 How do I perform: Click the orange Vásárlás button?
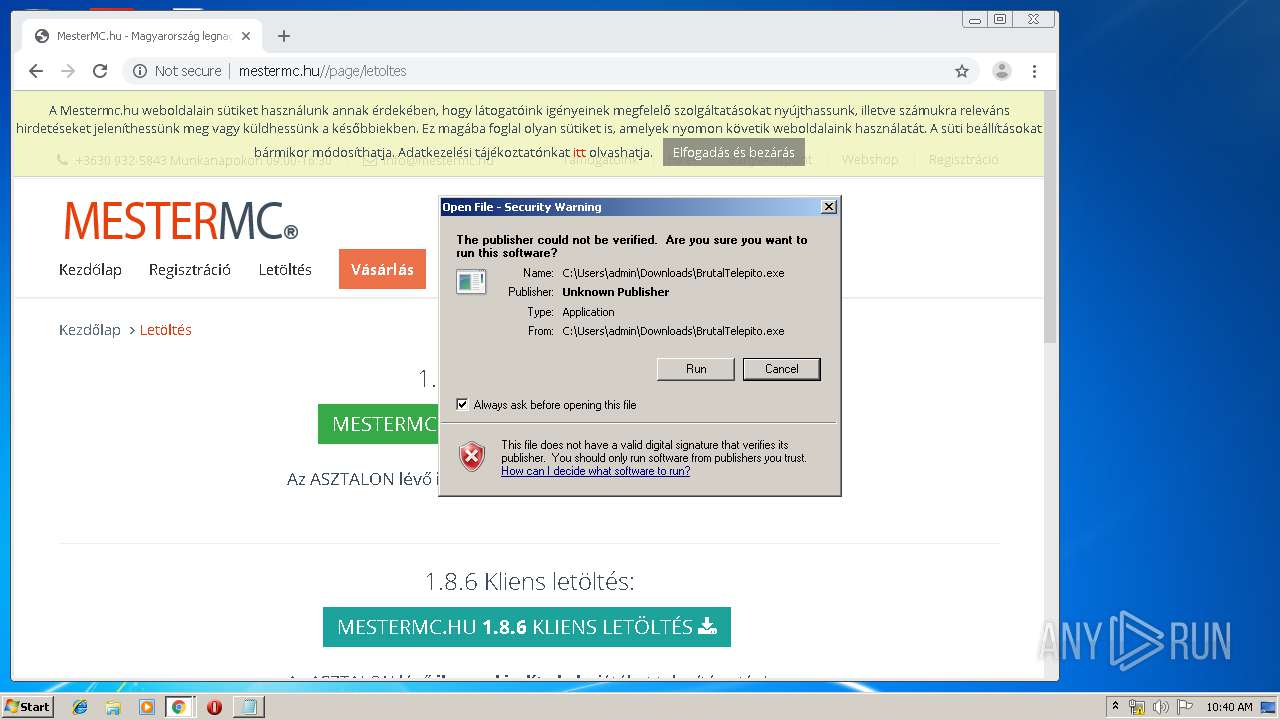(382, 269)
